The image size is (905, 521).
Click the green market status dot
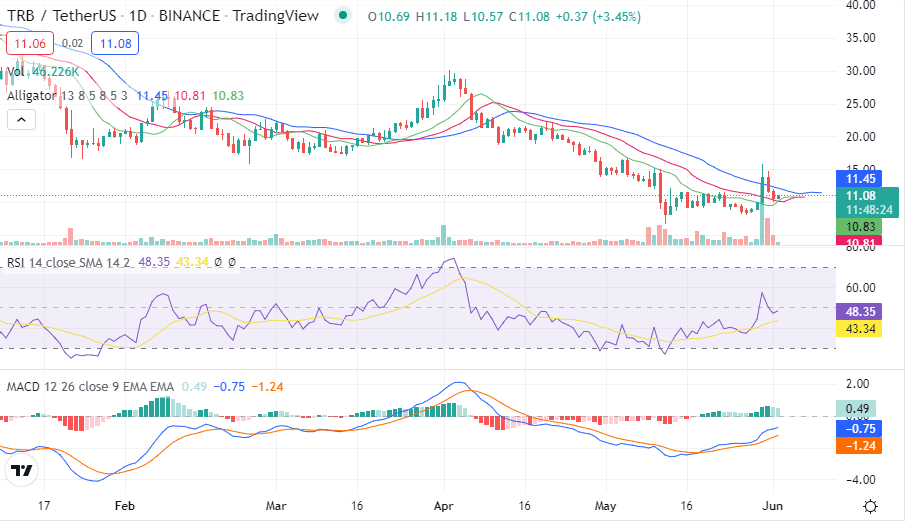coord(343,16)
